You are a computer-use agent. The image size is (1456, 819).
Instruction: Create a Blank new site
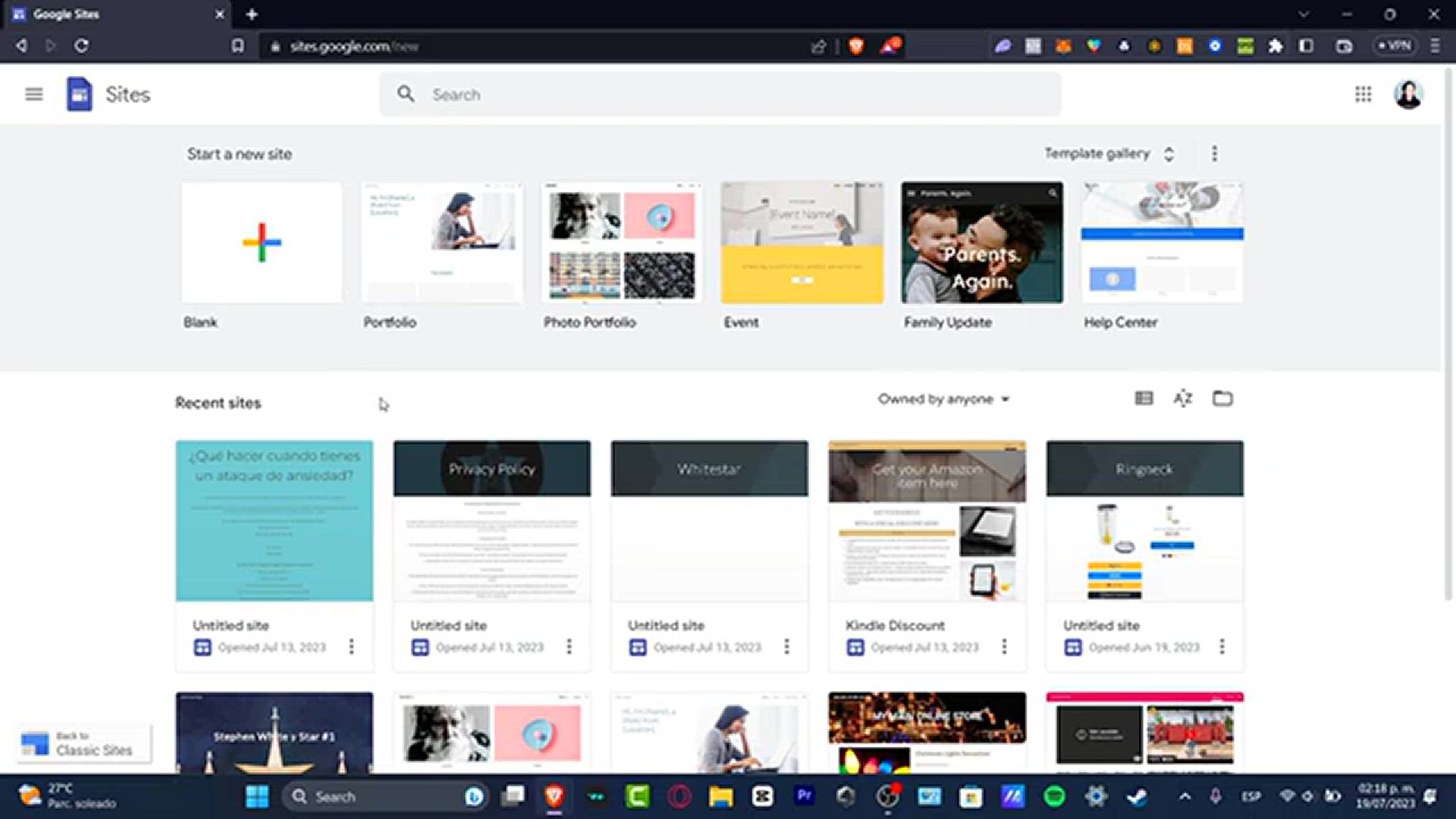[x=262, y=243]
